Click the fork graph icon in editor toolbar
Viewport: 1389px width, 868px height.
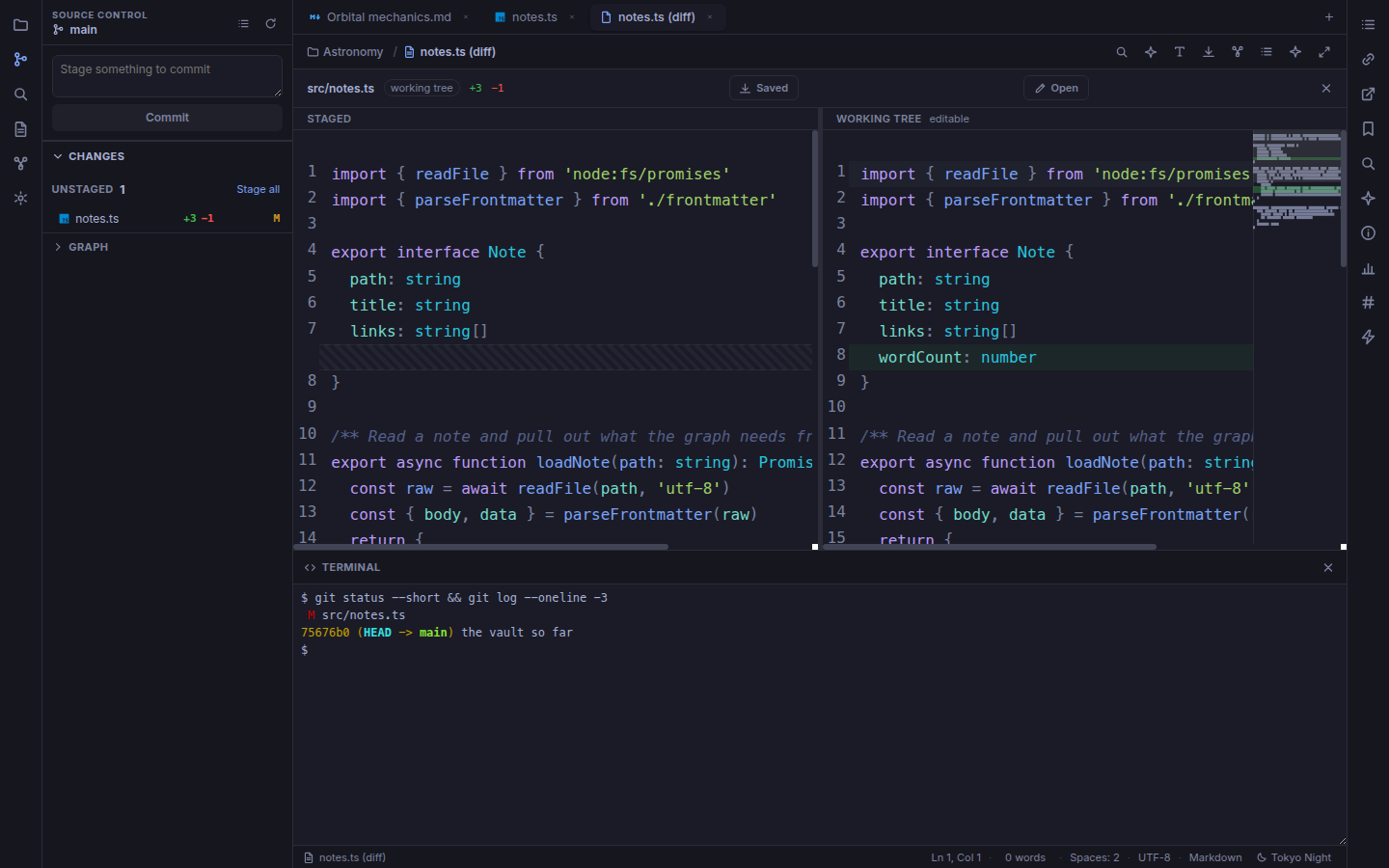click(x=1238, y=52)
